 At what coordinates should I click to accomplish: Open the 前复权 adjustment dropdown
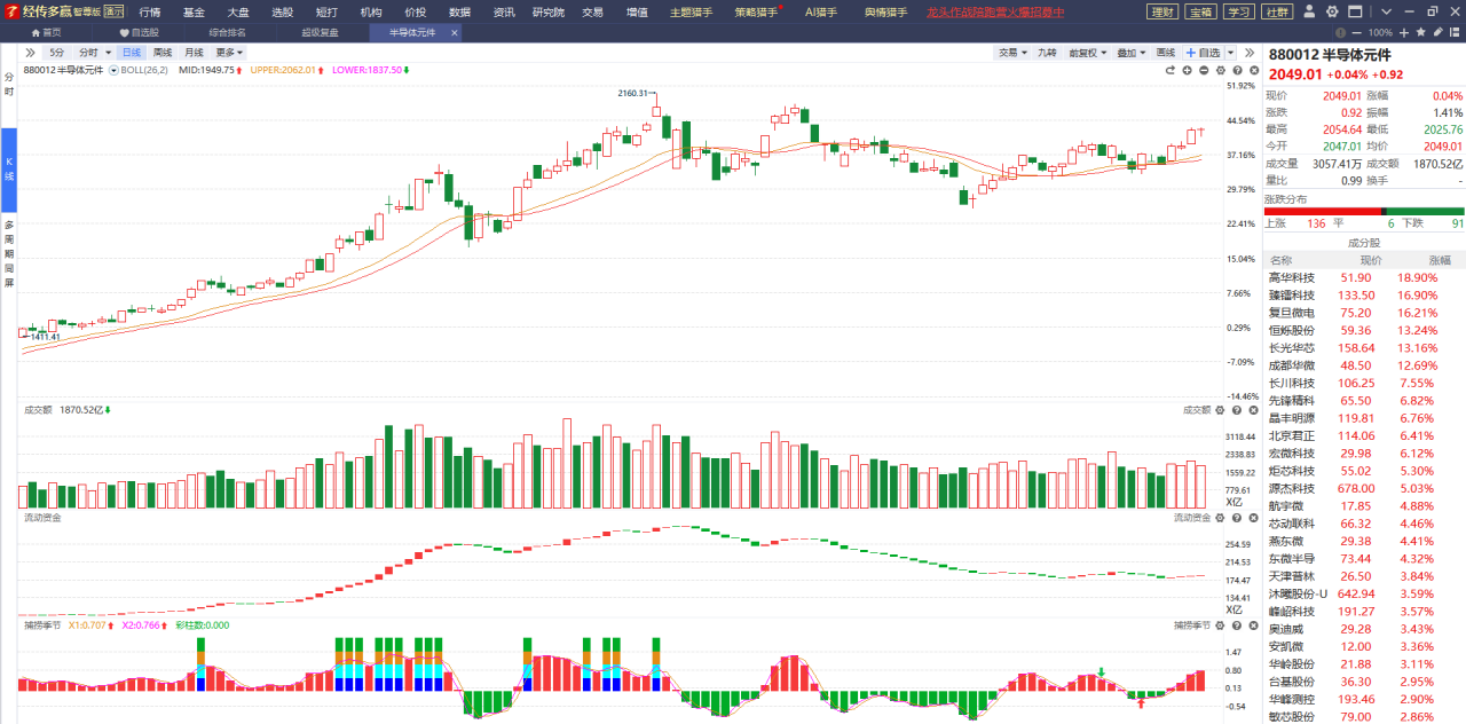tap(1087, 52)
